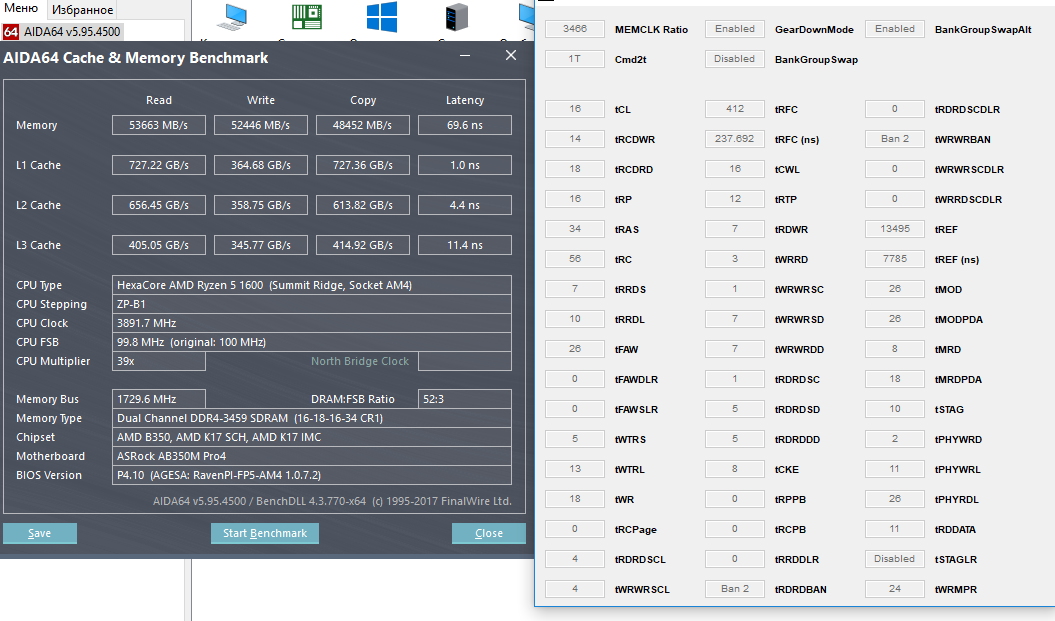Open the Motherboard category icon in AIDA64

pyautogui.click(x=307, y=17)
